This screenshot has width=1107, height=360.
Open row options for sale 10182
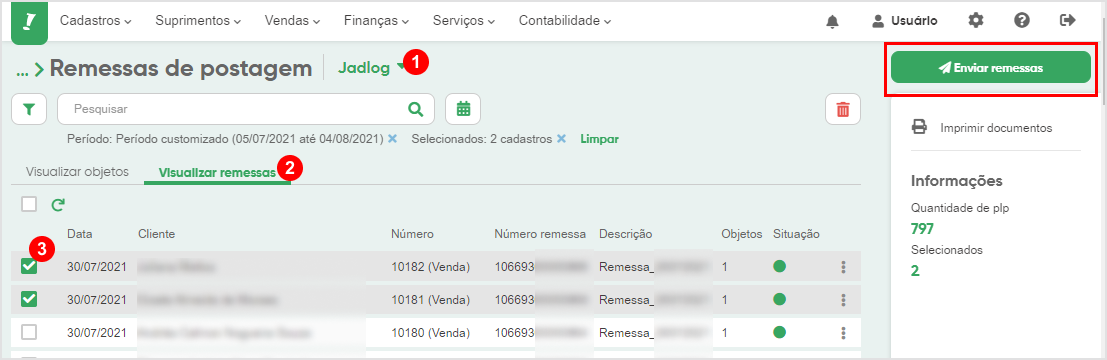(843, 267)
